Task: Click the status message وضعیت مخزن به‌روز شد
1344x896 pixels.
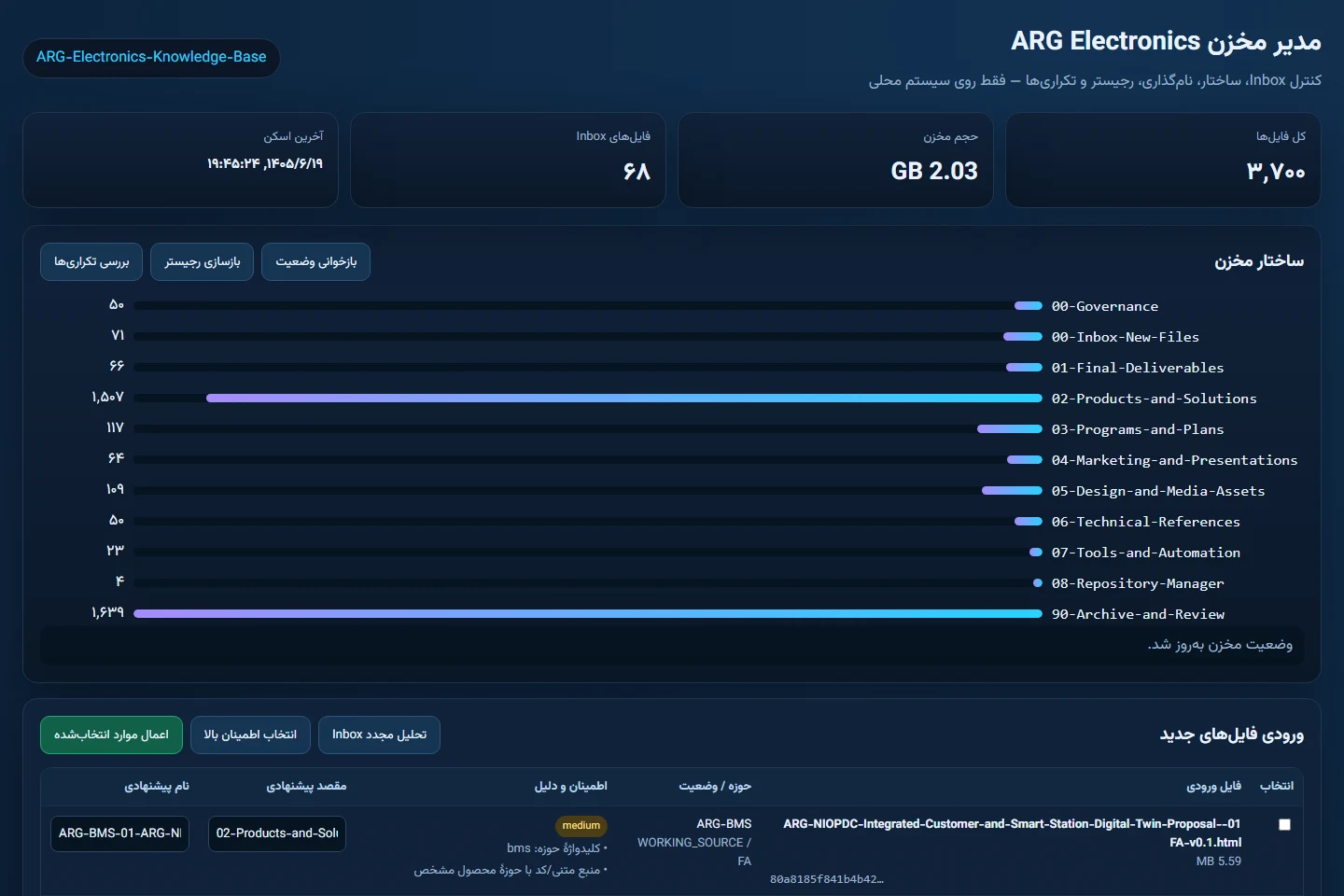Action: [1220, 645]
